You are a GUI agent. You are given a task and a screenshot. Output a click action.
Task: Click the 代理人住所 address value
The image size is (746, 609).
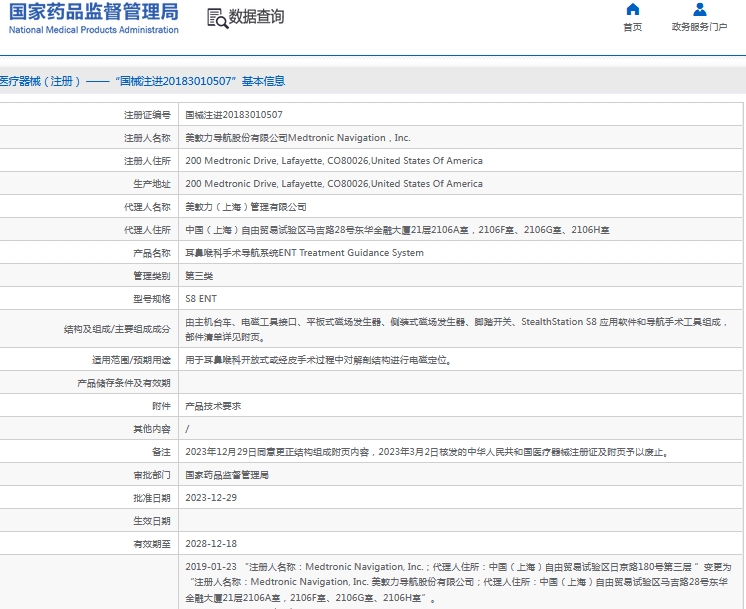point(397,230)
